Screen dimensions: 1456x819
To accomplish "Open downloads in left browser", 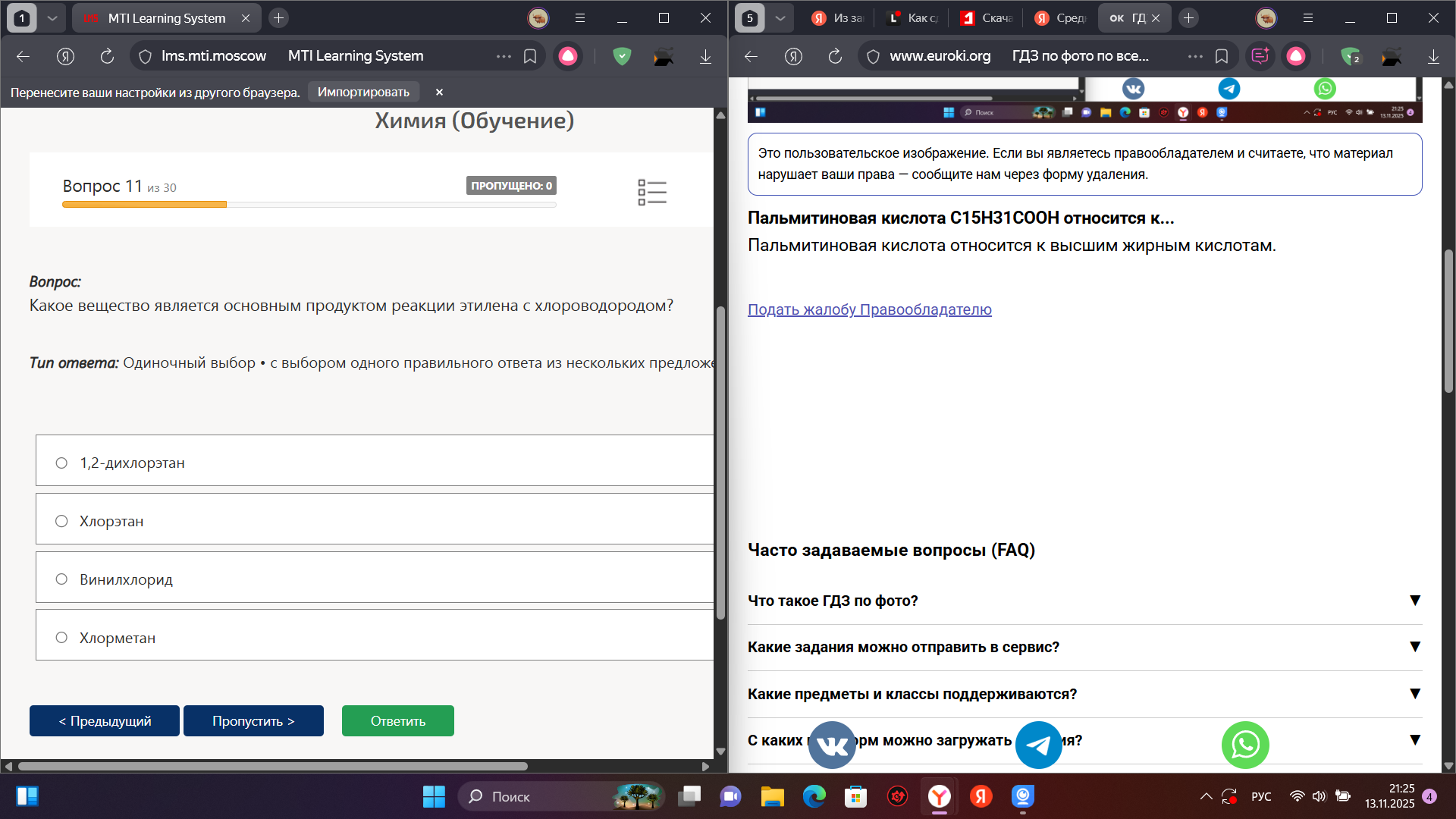I will pos(705,56).
